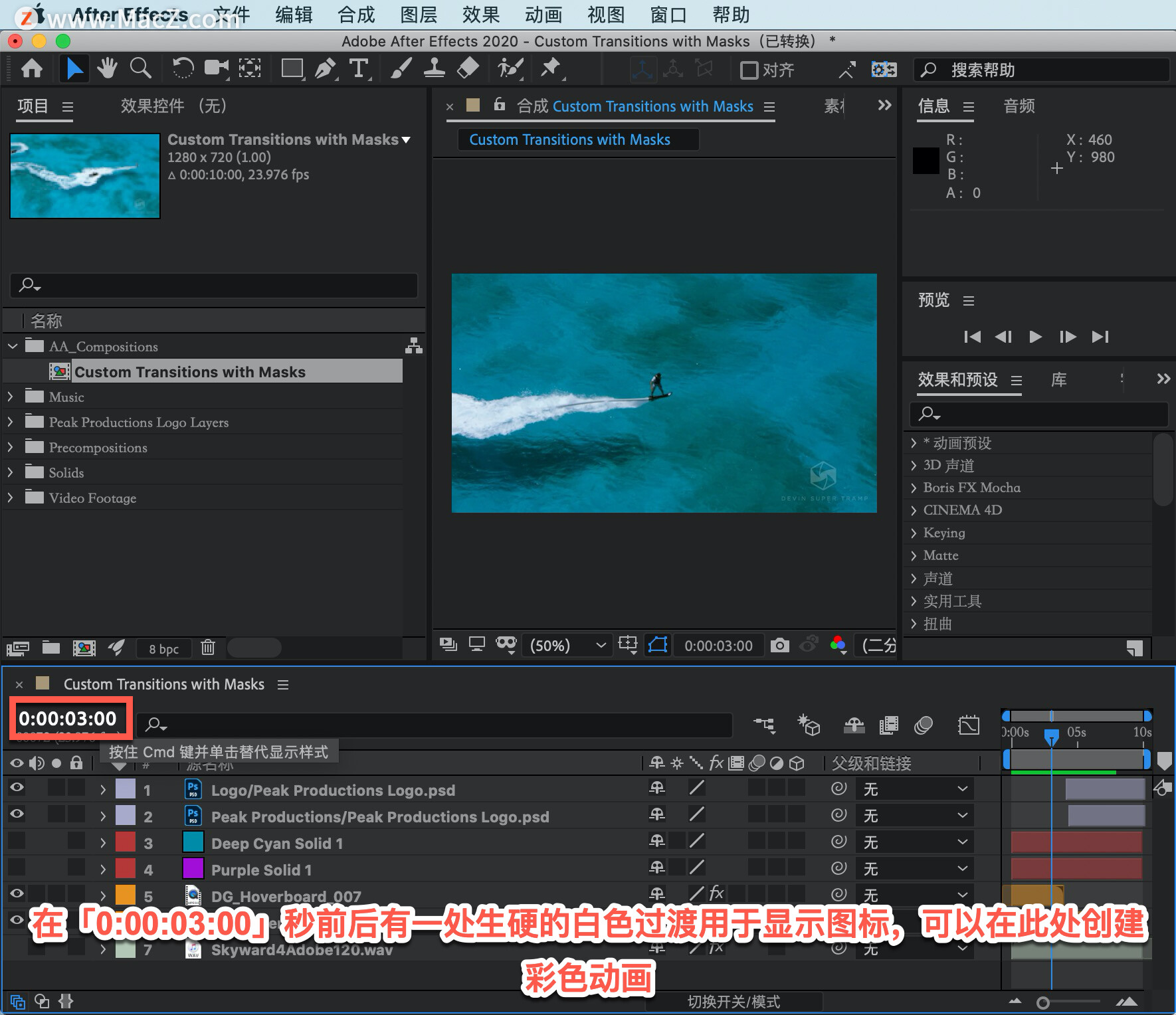This screenshot has height=1015, width=1176.
Task: Hide the Peak Productions/Peak Productions Logo.psd layer
Action: [x=17, y=814]
